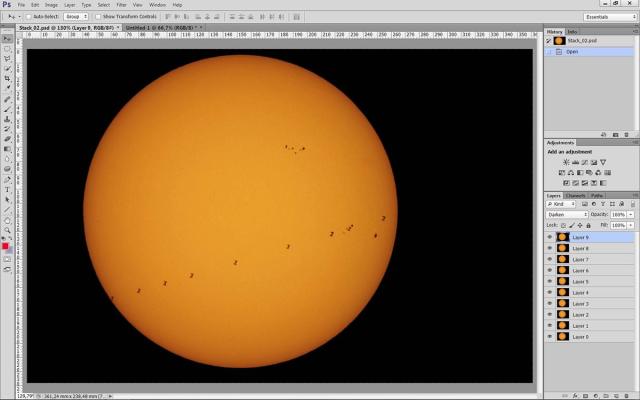Viewport: 640px width, 400px height.
Task: Open the Darken blend mode dropdown
Action: point(567,214)
